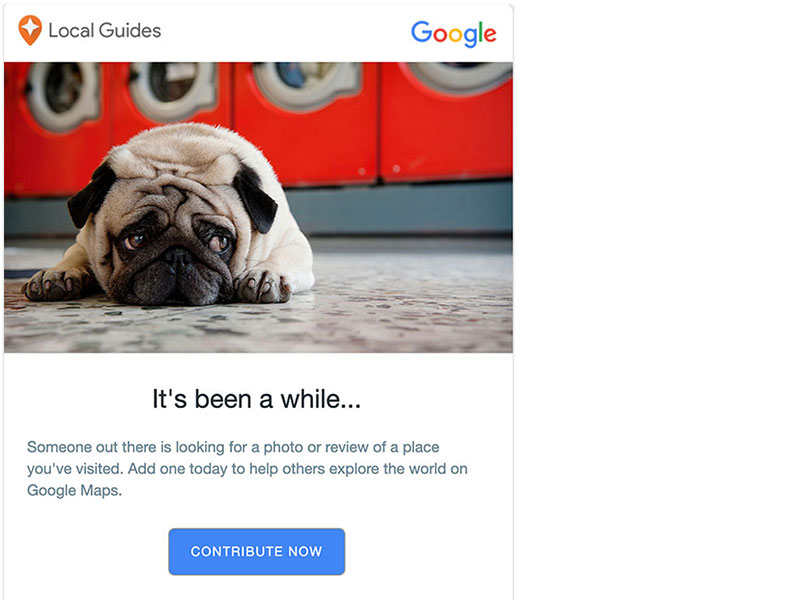This screenshot has height=600, width=800.
Task: Click the Google logo in the header
Action: coord(453,33)
